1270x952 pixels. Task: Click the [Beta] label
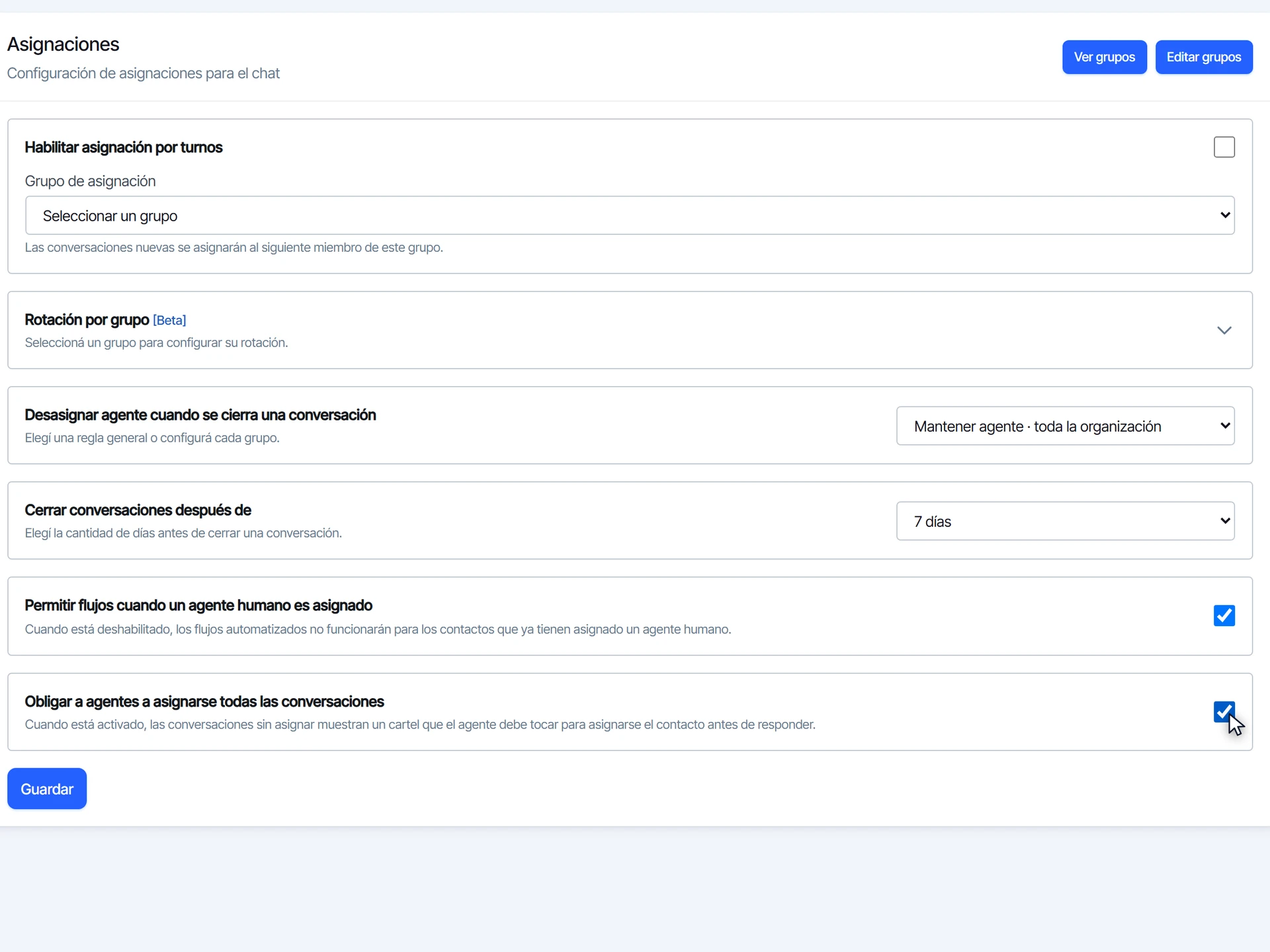169,320
